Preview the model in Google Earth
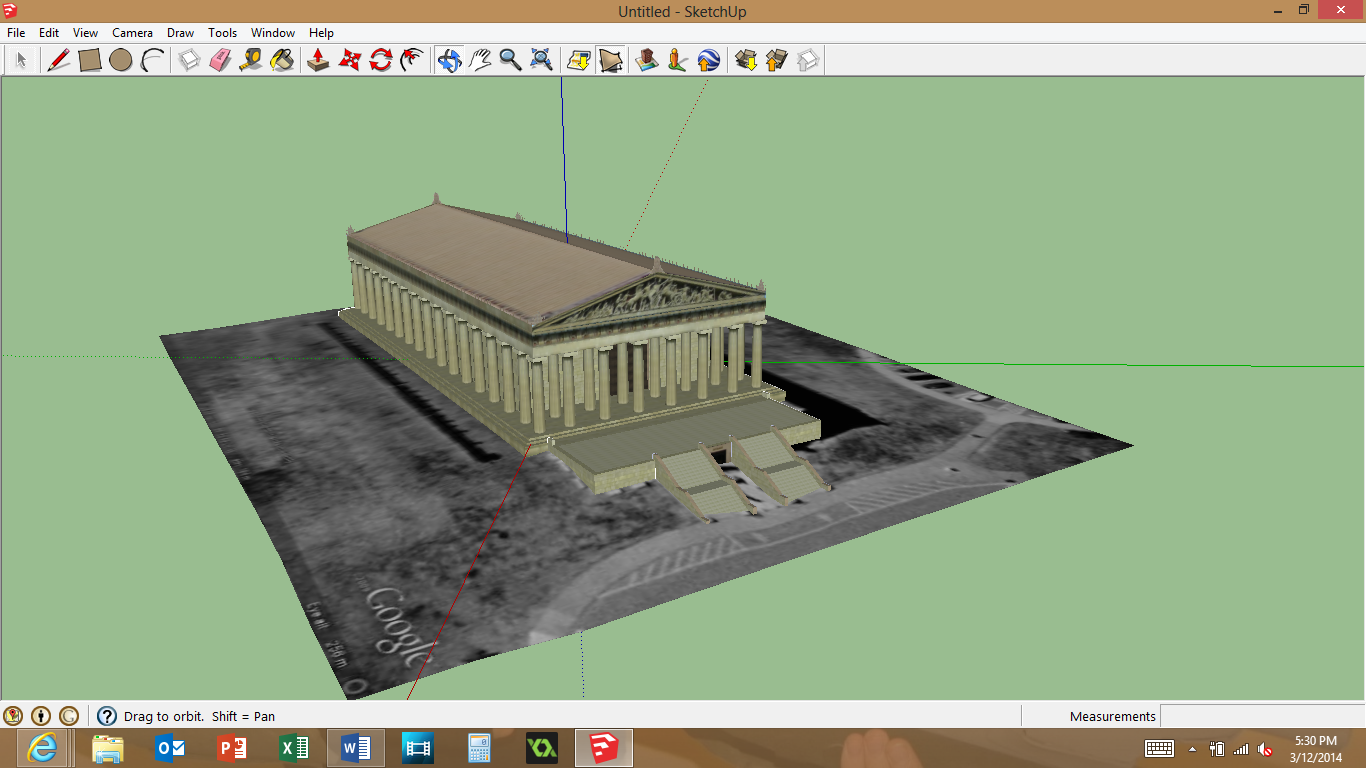The image size is (1366, 768). point(708,60)
